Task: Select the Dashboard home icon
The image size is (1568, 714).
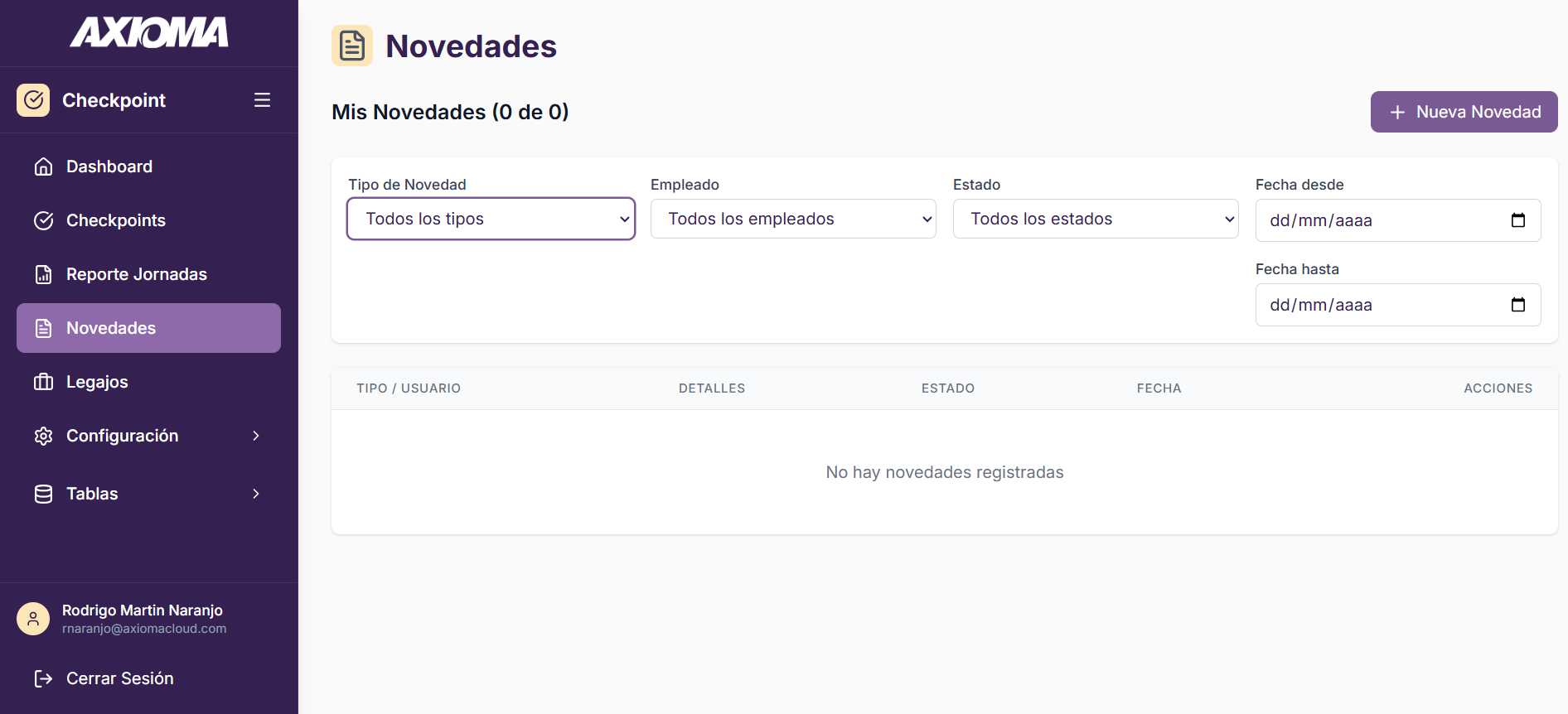Action: pyautogui.click(x=43, y=166)
